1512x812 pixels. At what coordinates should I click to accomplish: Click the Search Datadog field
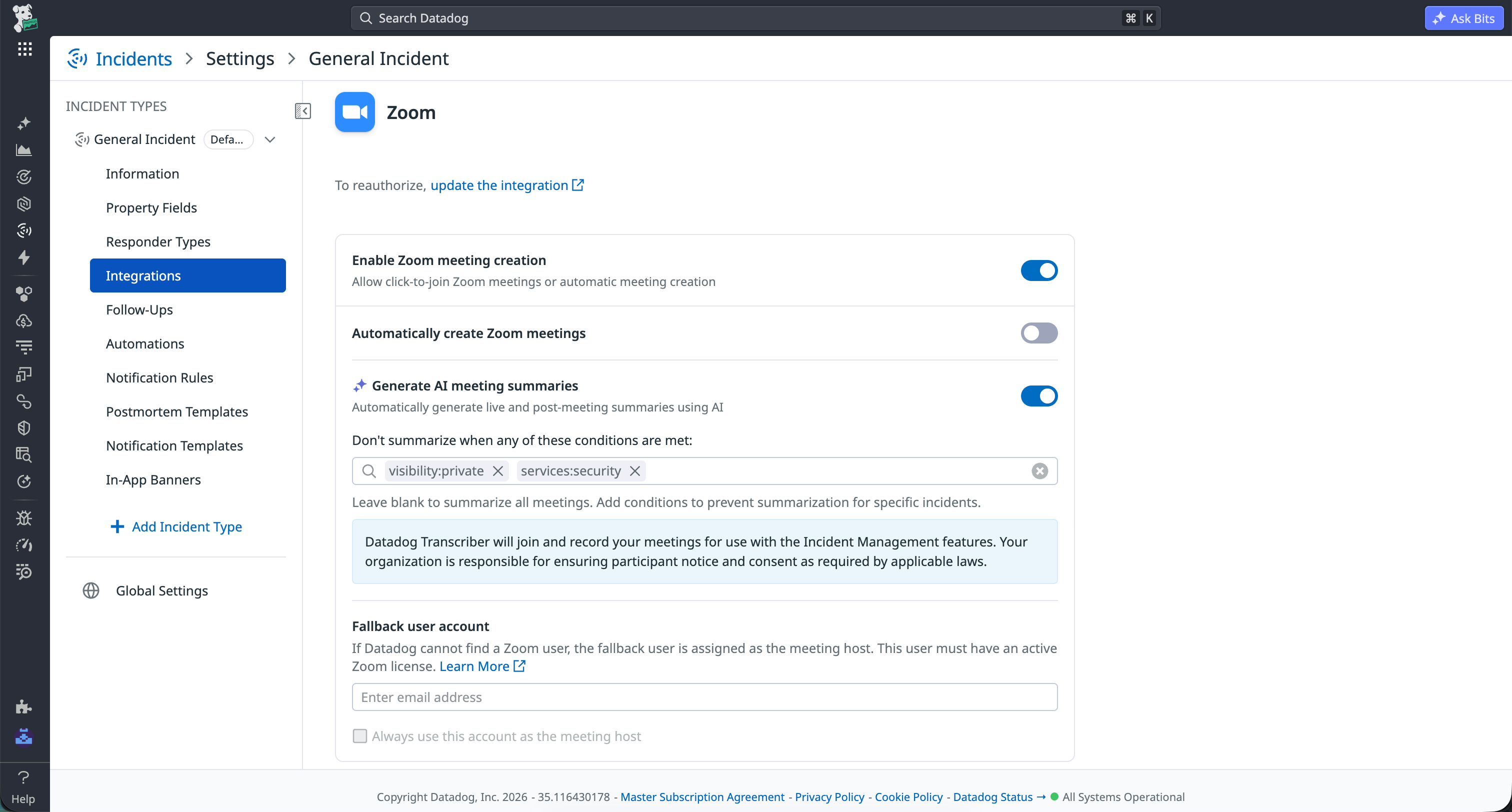click(x=755, y=18)
